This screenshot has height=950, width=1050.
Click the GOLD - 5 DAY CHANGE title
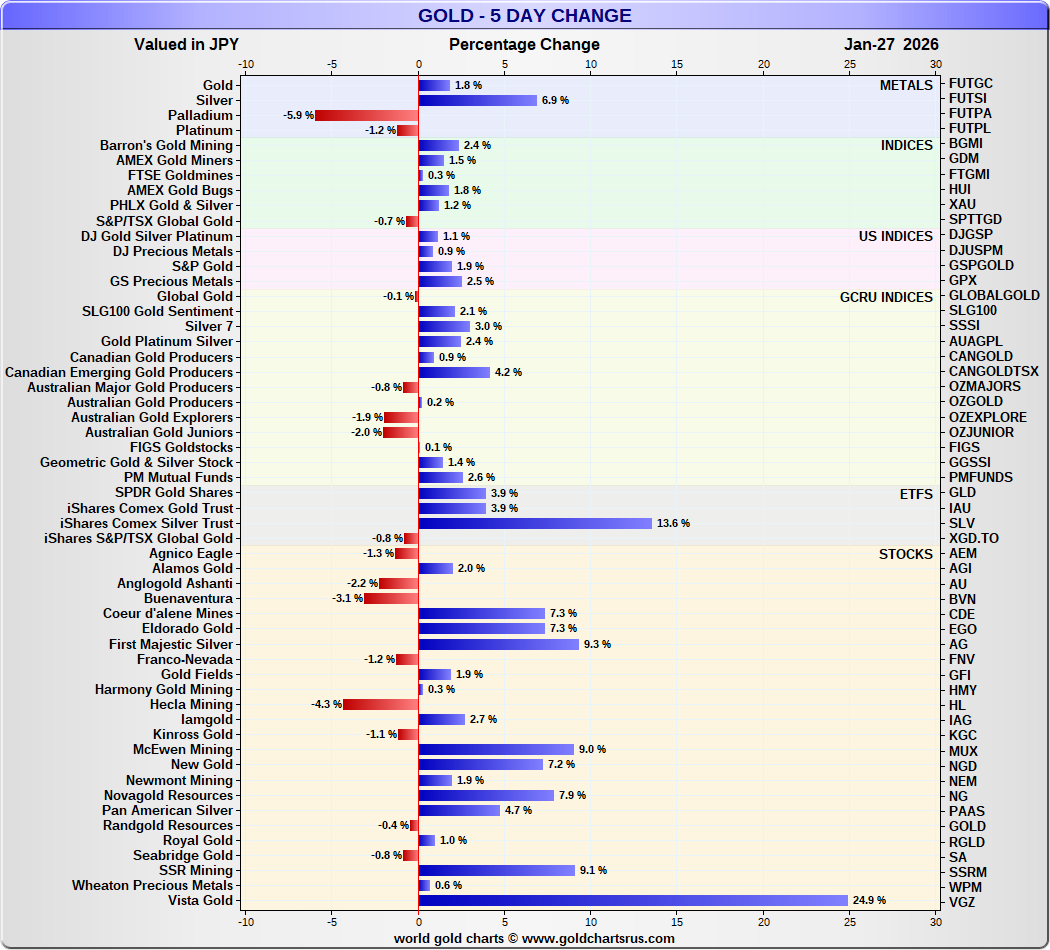point(524,15)
